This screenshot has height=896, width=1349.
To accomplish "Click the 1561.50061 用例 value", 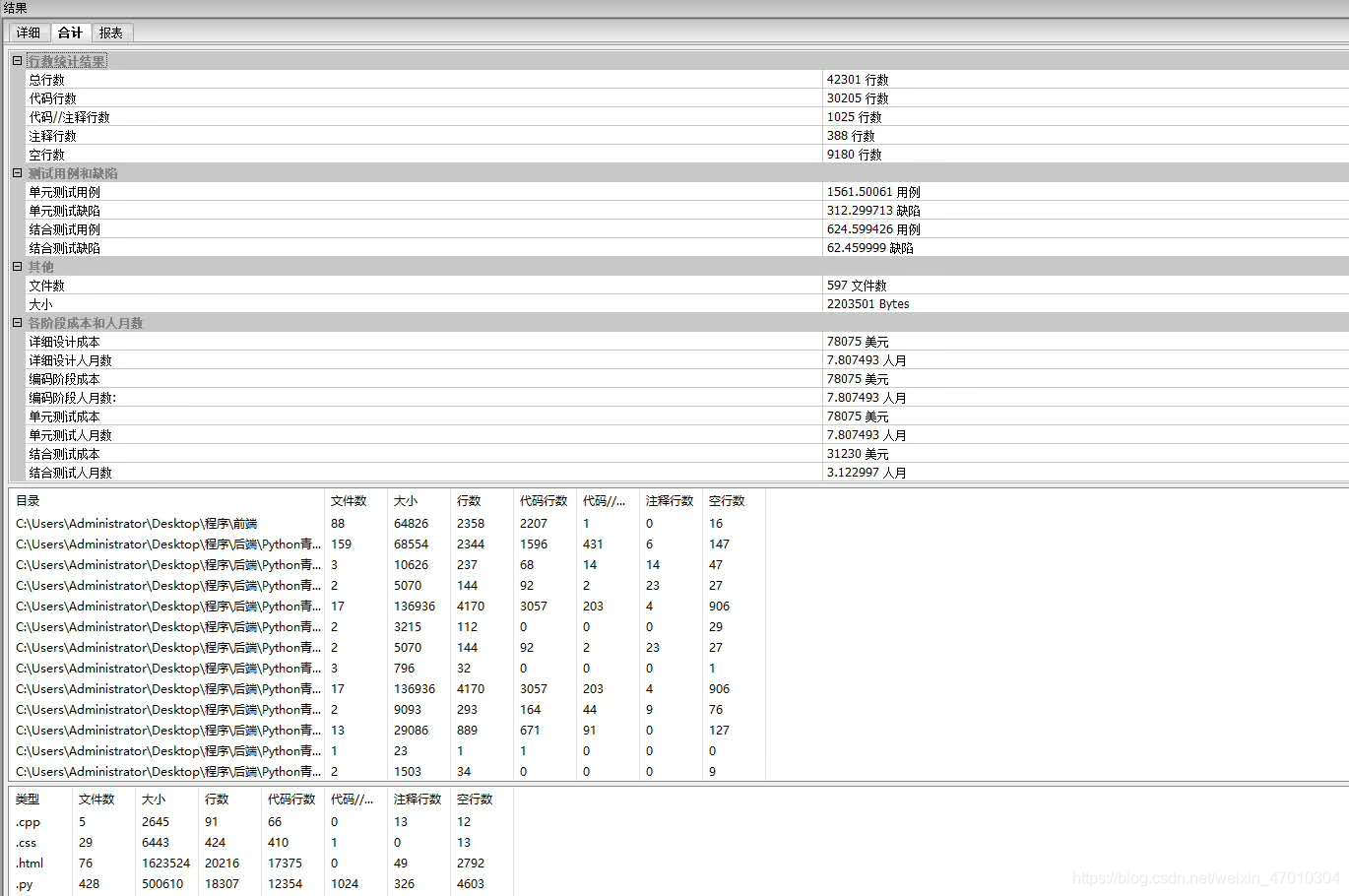I will (873, 192).
